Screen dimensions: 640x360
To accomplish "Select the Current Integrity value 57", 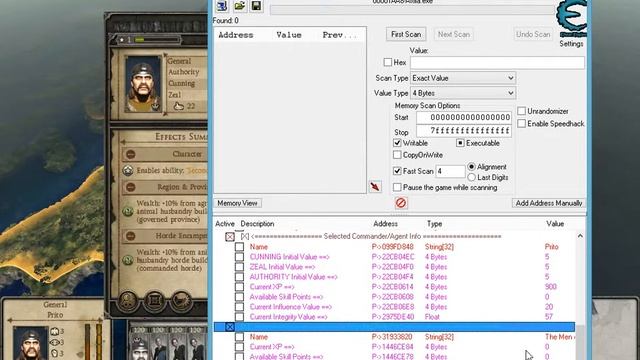I will click(549, 317).
